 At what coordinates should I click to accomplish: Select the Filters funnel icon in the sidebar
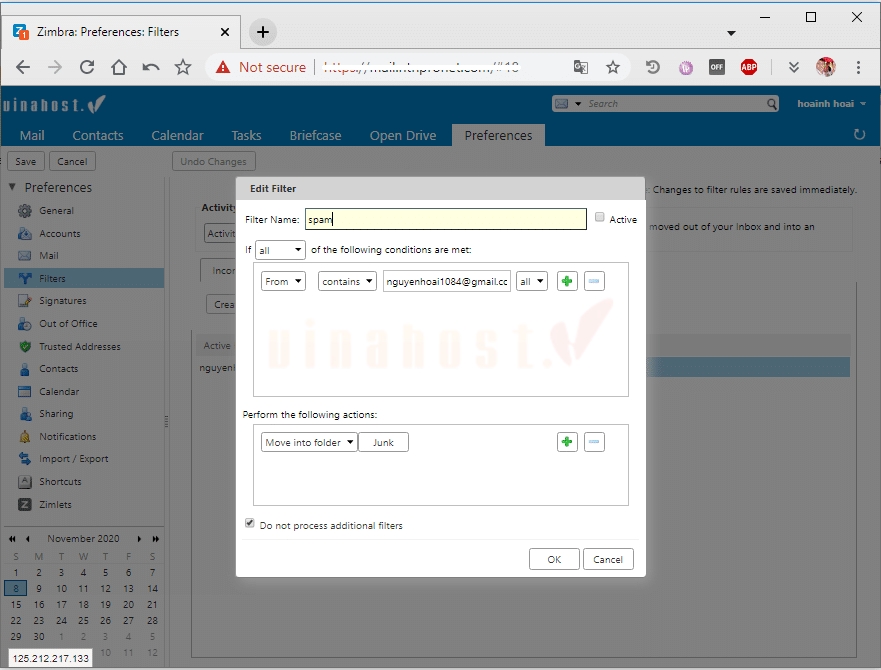coord(25,278)
